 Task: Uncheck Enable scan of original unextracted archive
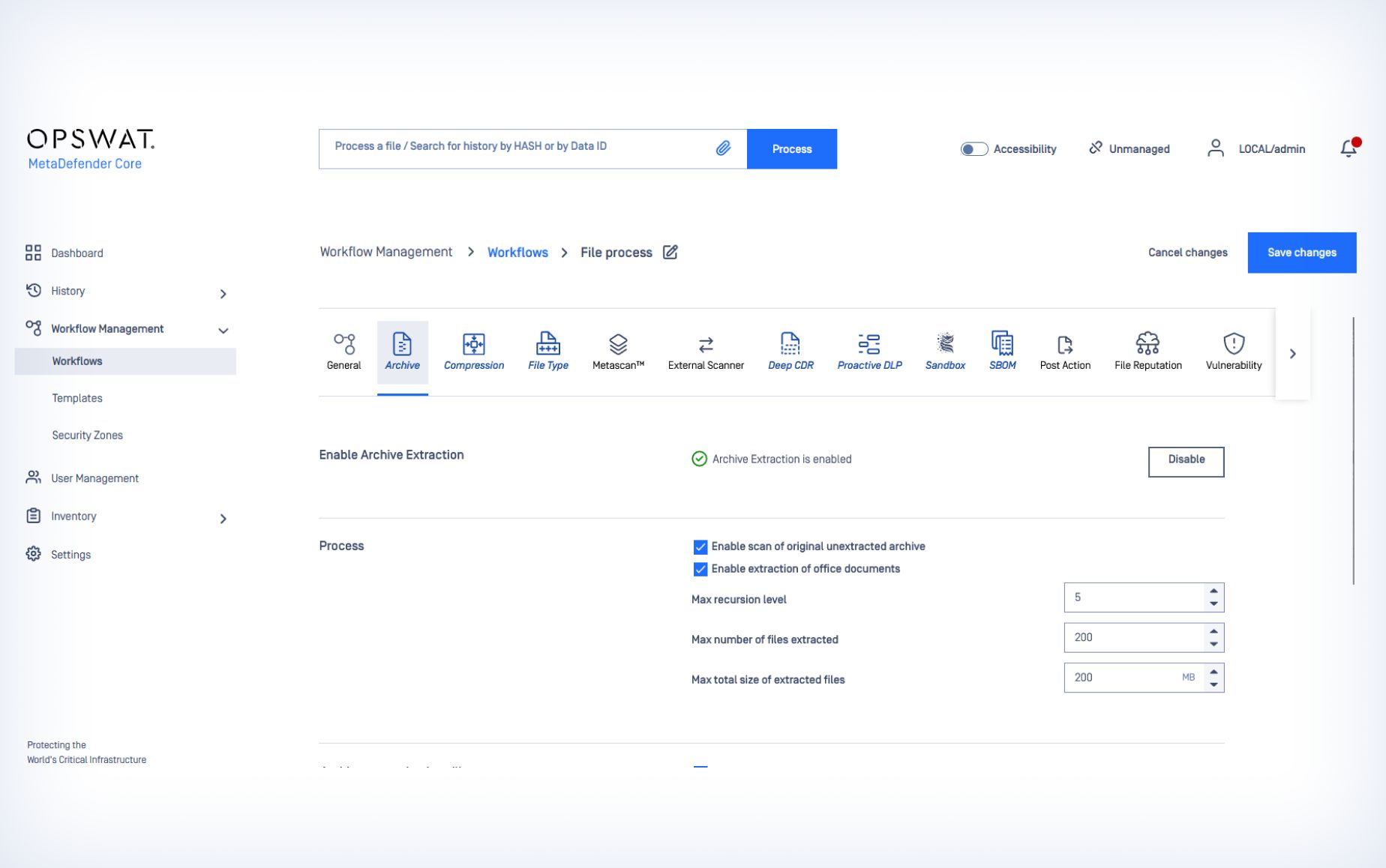tap(700, 547)
